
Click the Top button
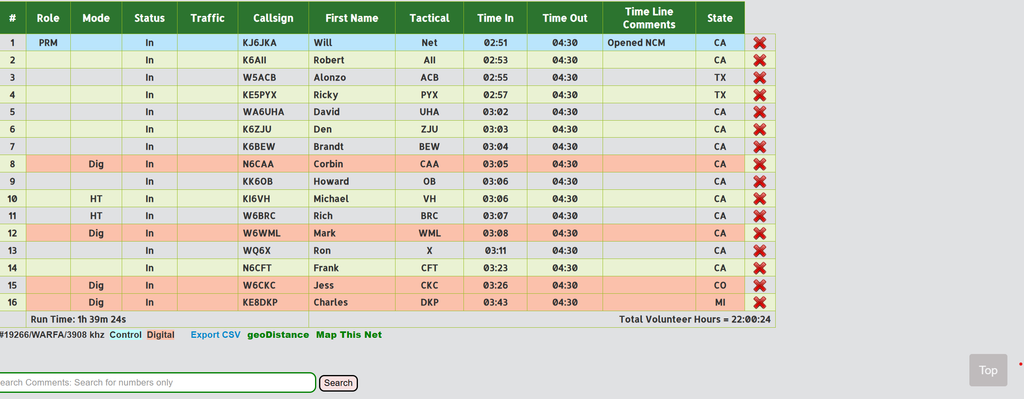tap(988, 370)
